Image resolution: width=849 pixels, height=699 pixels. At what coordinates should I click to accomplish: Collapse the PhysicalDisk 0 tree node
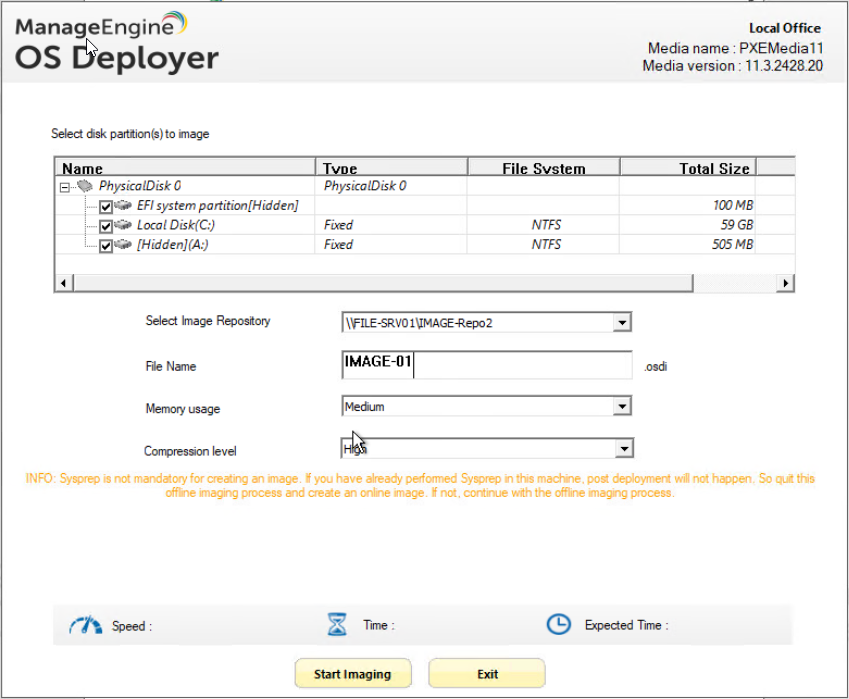66,187
